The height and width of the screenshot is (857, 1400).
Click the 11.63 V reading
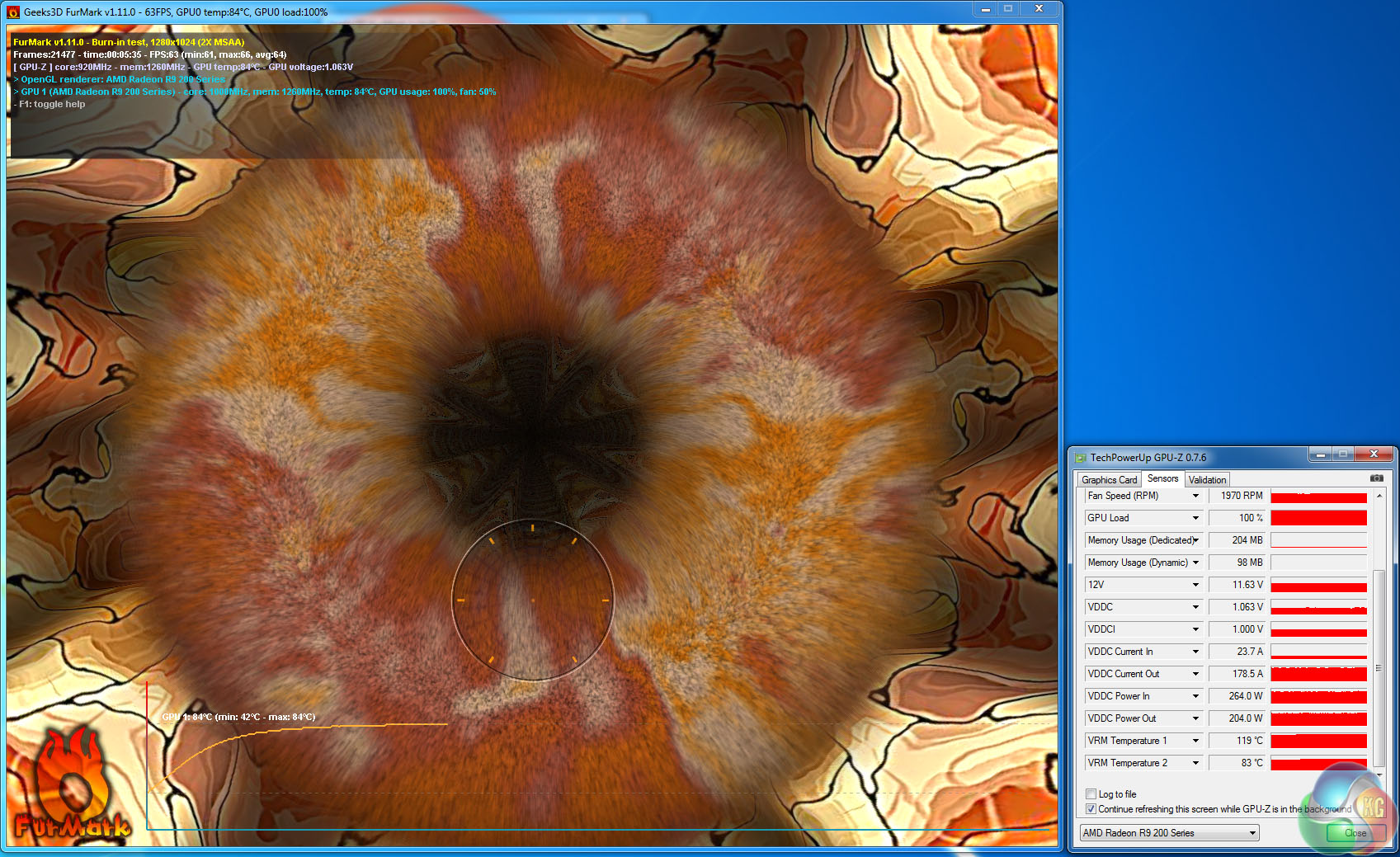pos(1237,585)
